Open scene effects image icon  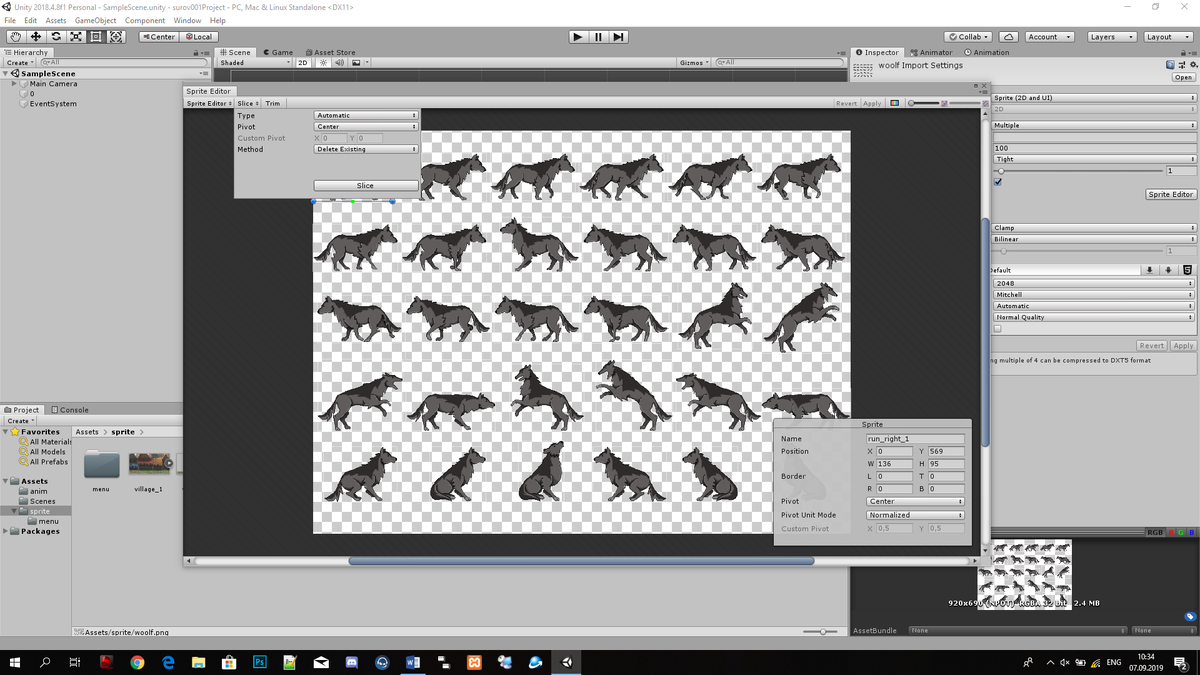pyautogui.click(x=356, y=62)
